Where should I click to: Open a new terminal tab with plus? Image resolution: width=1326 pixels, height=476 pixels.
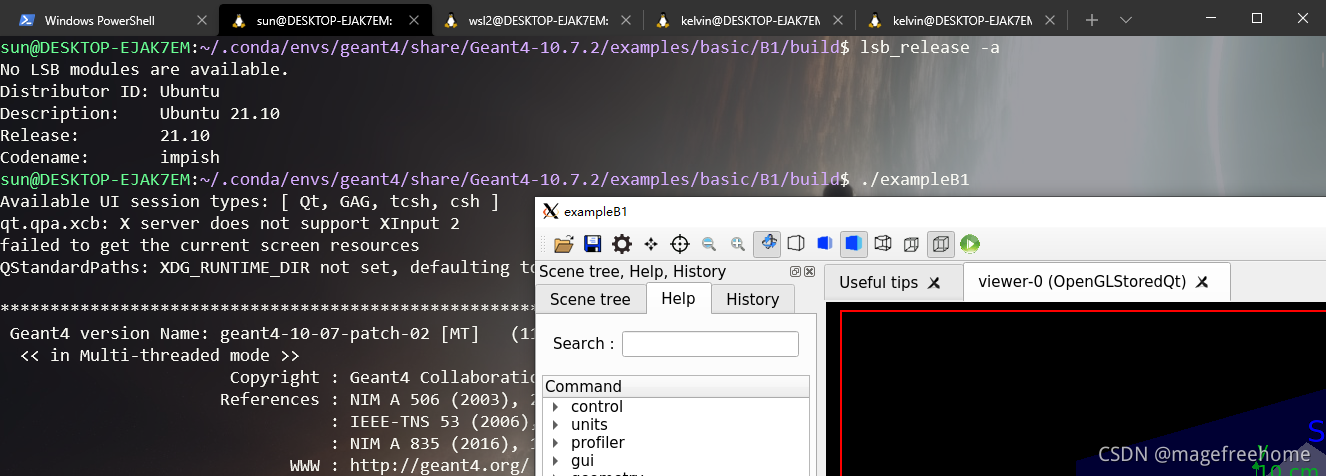[x=1092, y=19]
